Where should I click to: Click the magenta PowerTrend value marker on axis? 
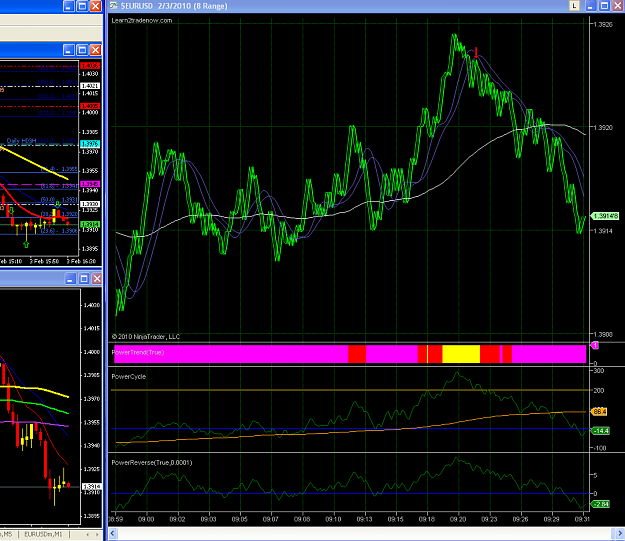[595, 345]
